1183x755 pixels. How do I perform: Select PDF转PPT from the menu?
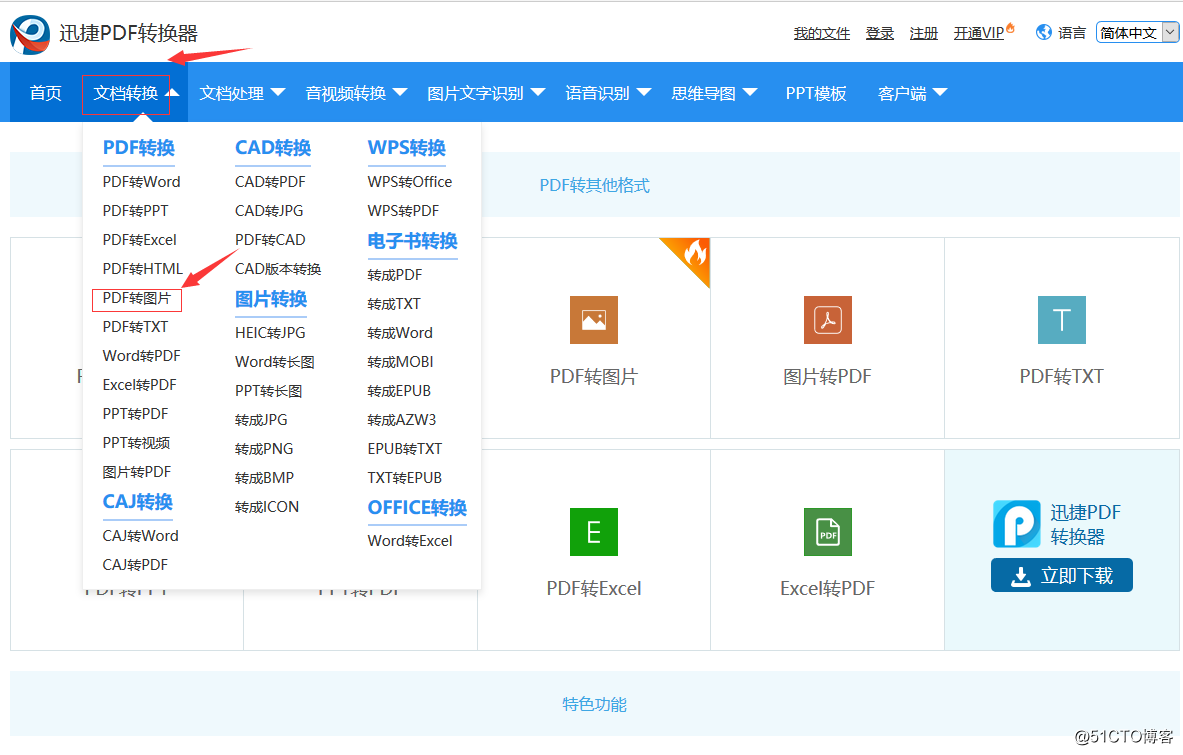point(135,210)
